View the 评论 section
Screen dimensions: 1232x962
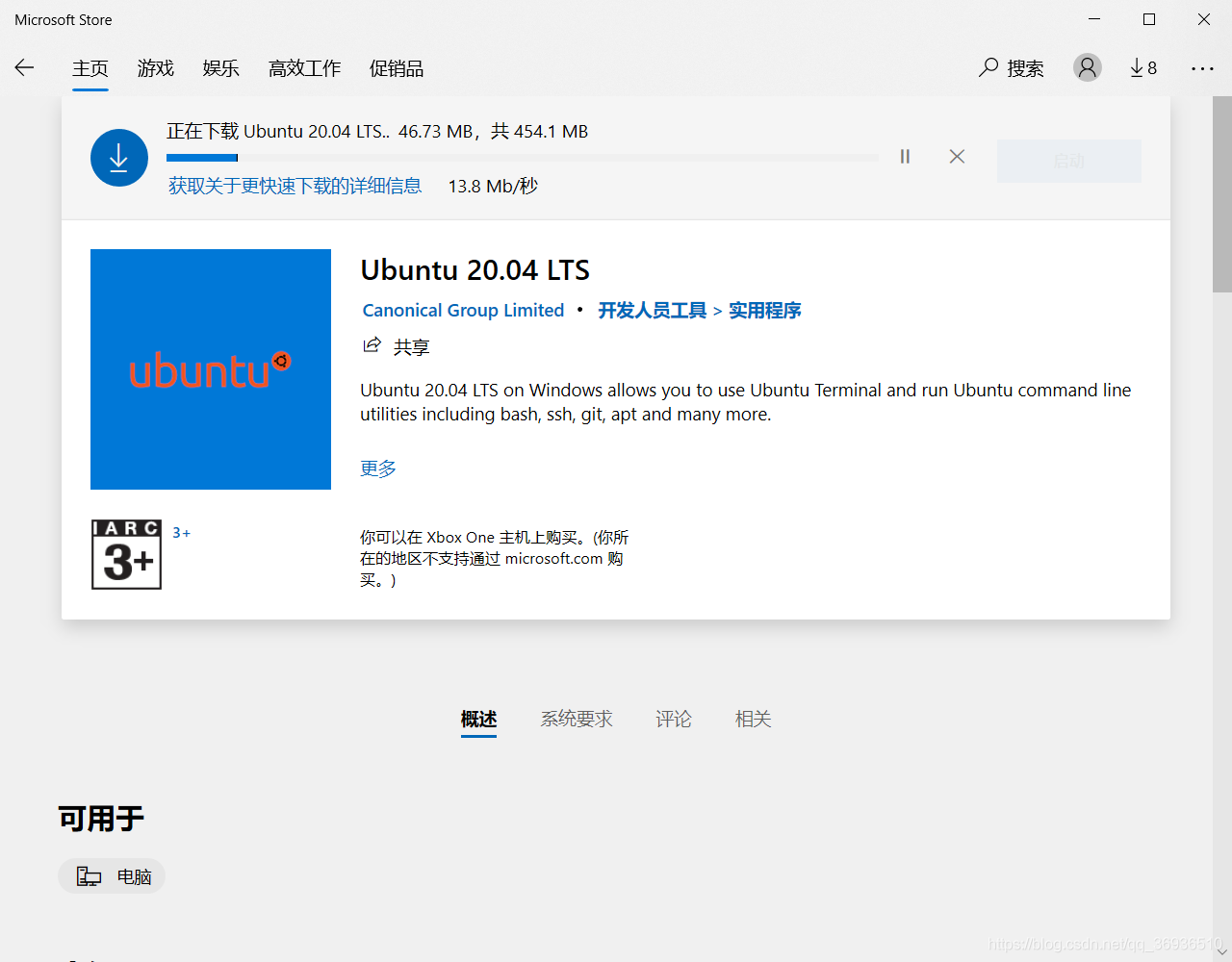click(674, 719)
